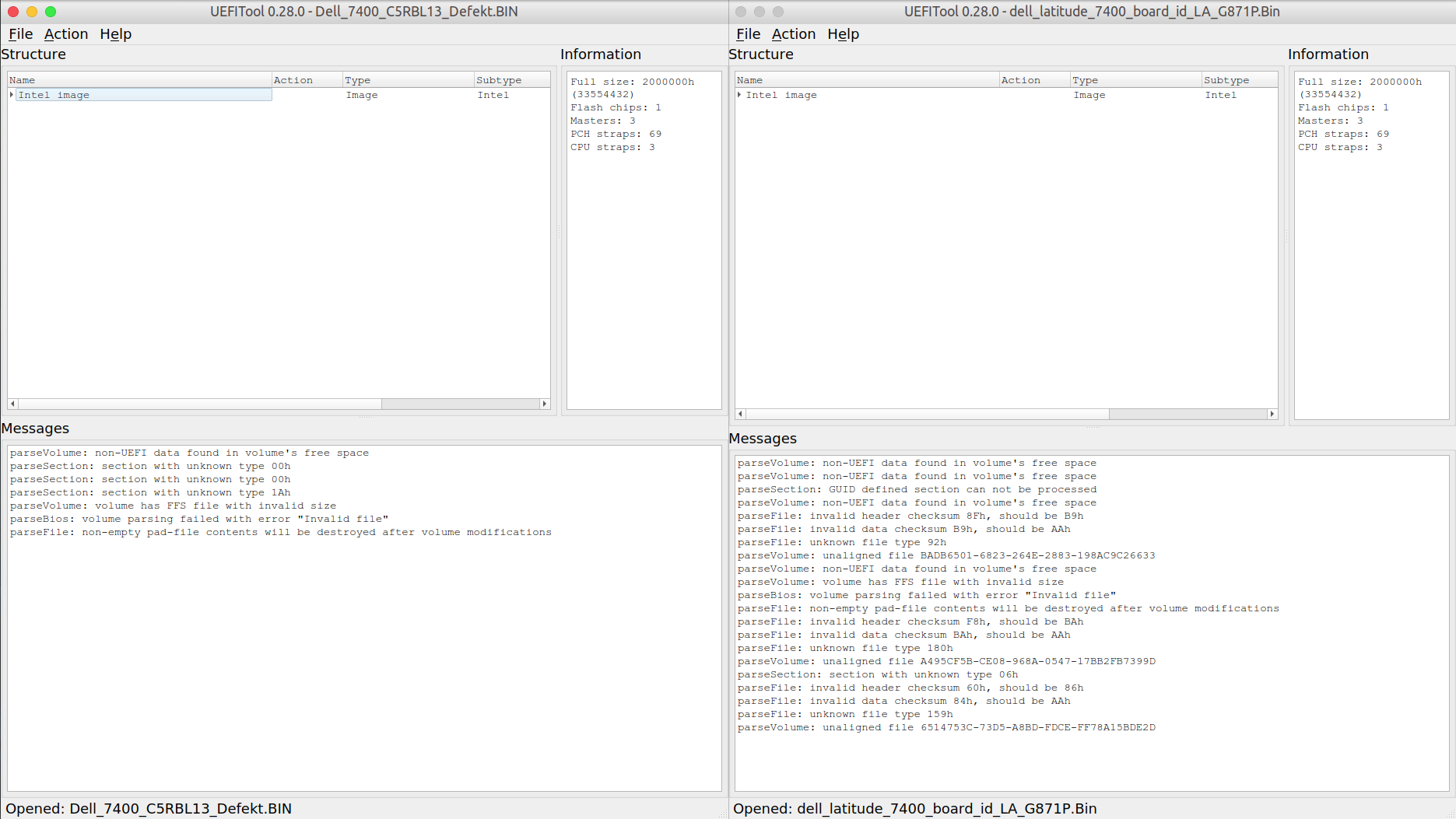Close the Defekt.BIN window with red button
This screenshot has height=819, width=1456.
point(12,12)
